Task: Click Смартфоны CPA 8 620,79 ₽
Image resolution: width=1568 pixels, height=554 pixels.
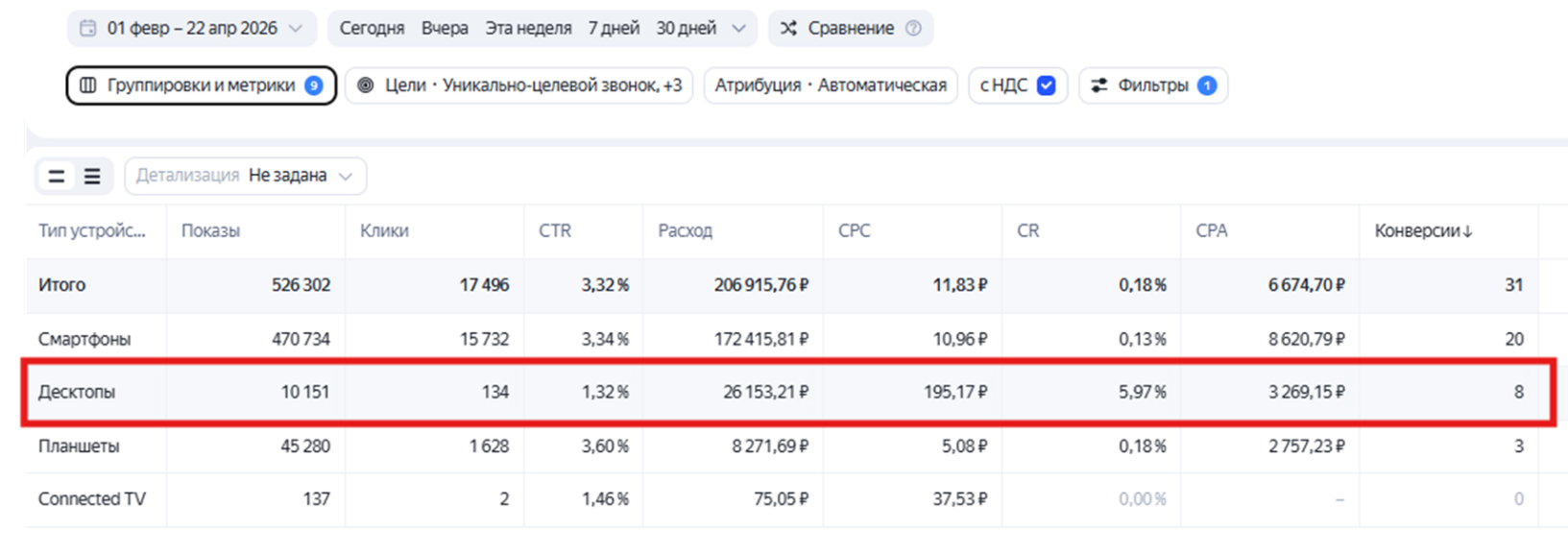Action: tap(1306, 339)
